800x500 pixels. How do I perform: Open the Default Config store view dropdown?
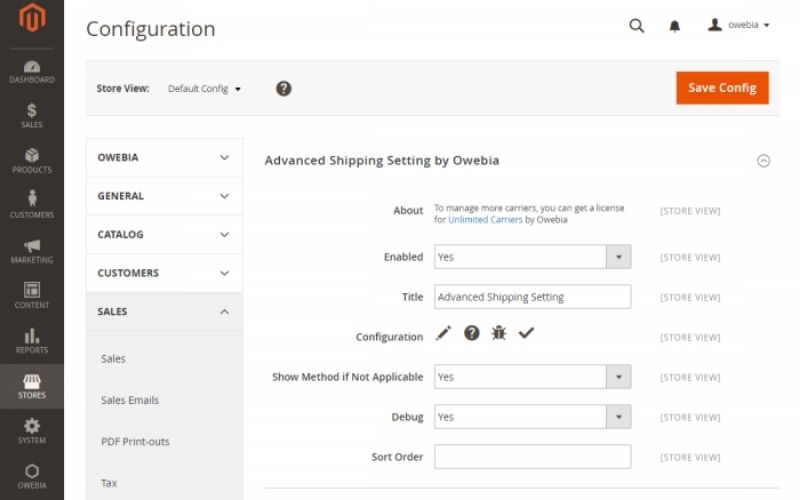(x=204, y=89)
